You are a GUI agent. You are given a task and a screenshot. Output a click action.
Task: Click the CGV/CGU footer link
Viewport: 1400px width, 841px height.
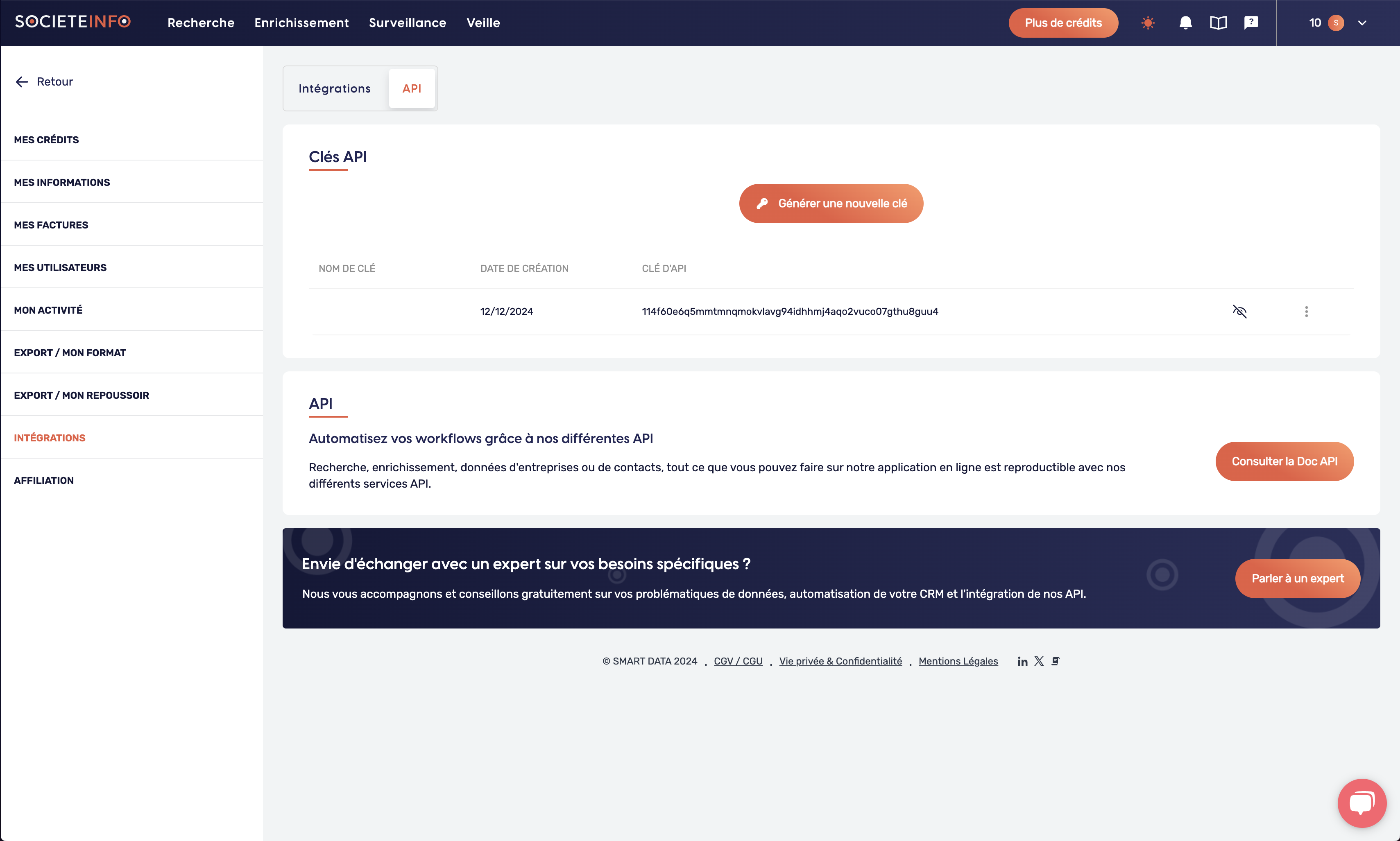[738, 660]
